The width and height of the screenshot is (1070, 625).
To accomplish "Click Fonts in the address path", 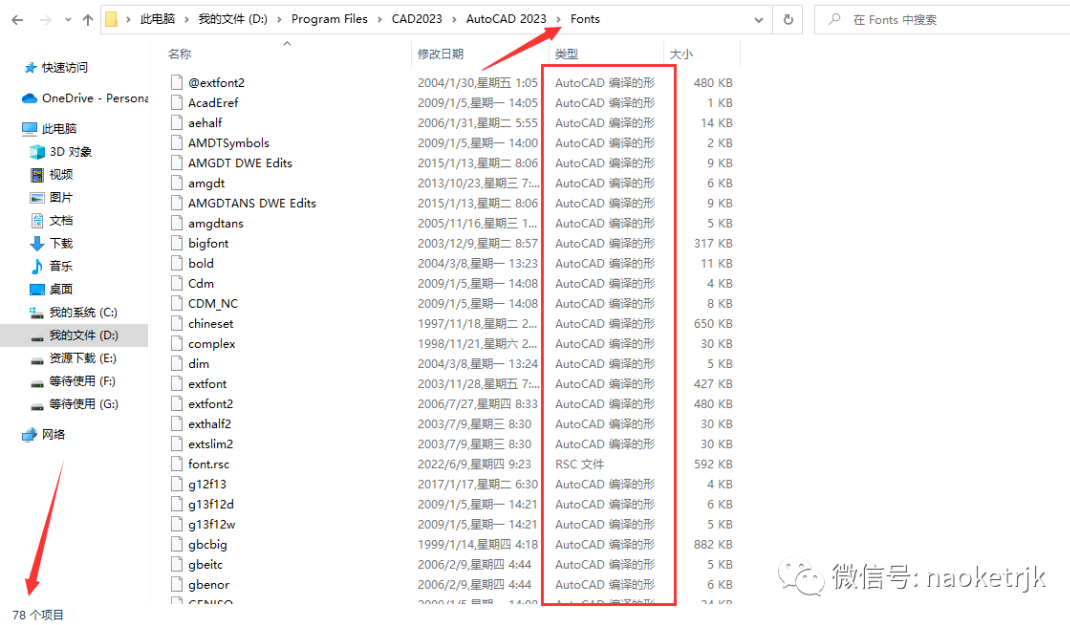I will click(x=585, y=19).
